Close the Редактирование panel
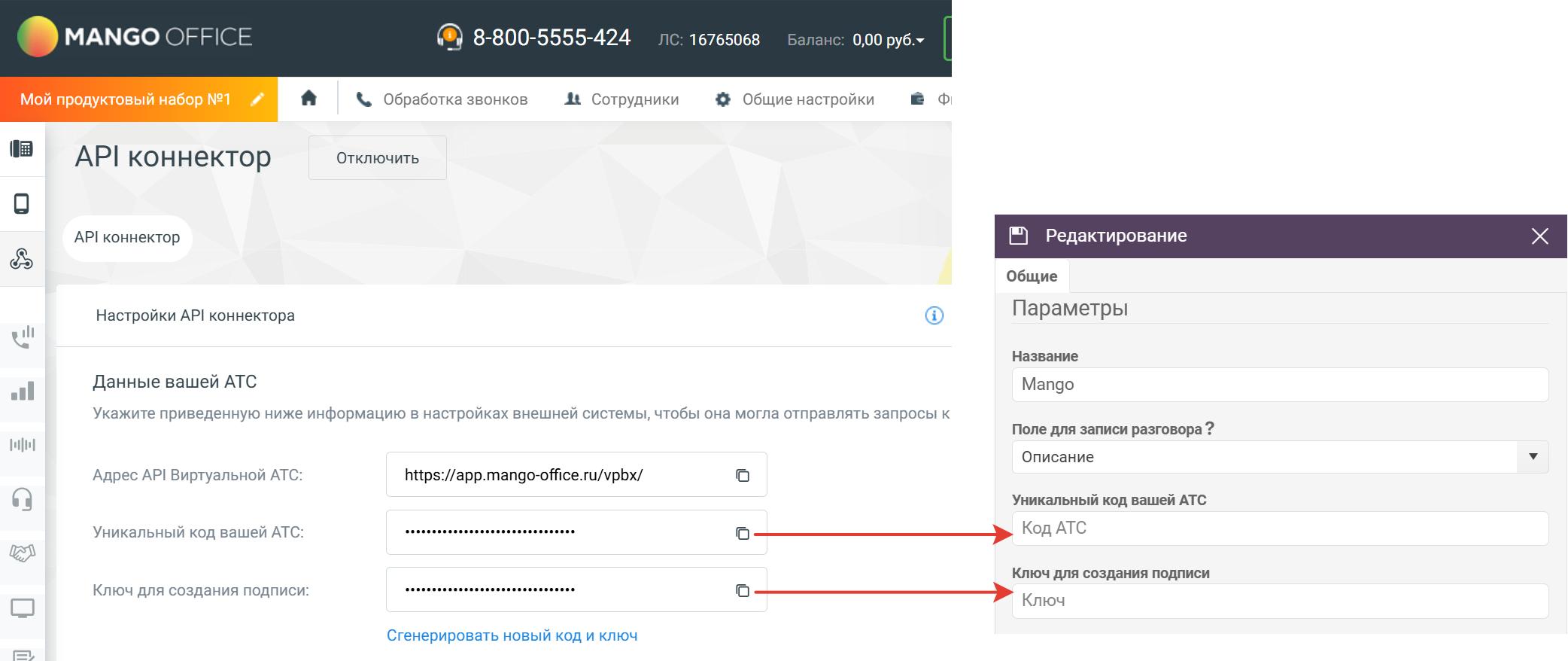The height and width of the screenshot is (661, 1568). tap(1539, 236)
